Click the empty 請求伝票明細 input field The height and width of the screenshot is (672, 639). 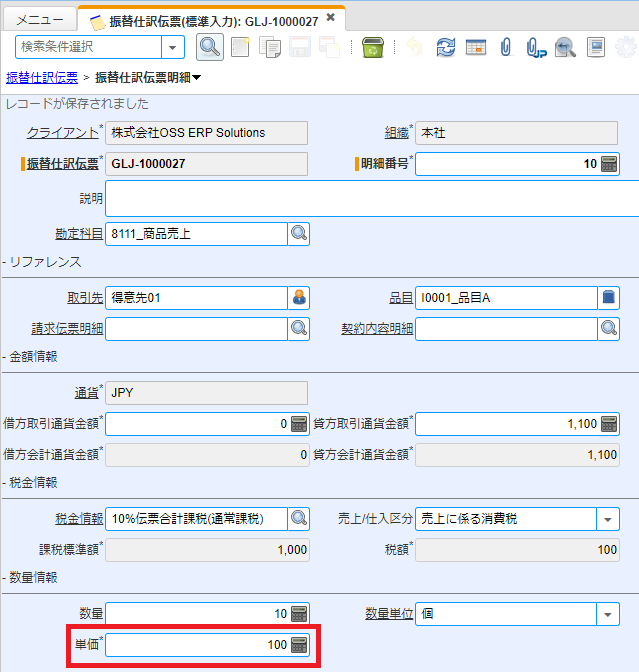pyautogui.click(x=196, y=329)
